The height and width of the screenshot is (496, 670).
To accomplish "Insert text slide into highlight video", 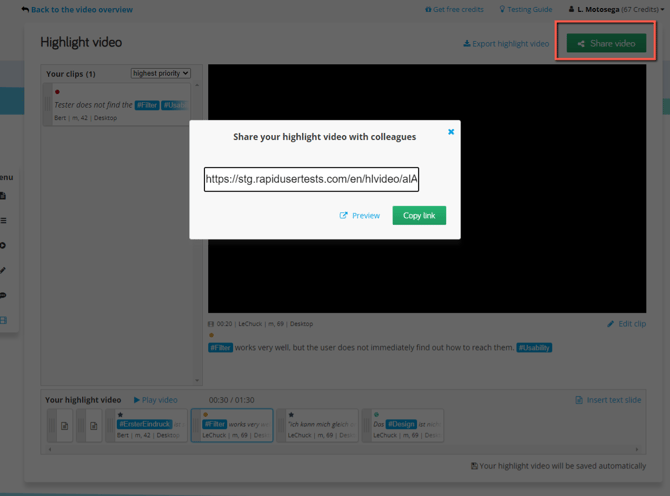I will click(x=608, y=400).
